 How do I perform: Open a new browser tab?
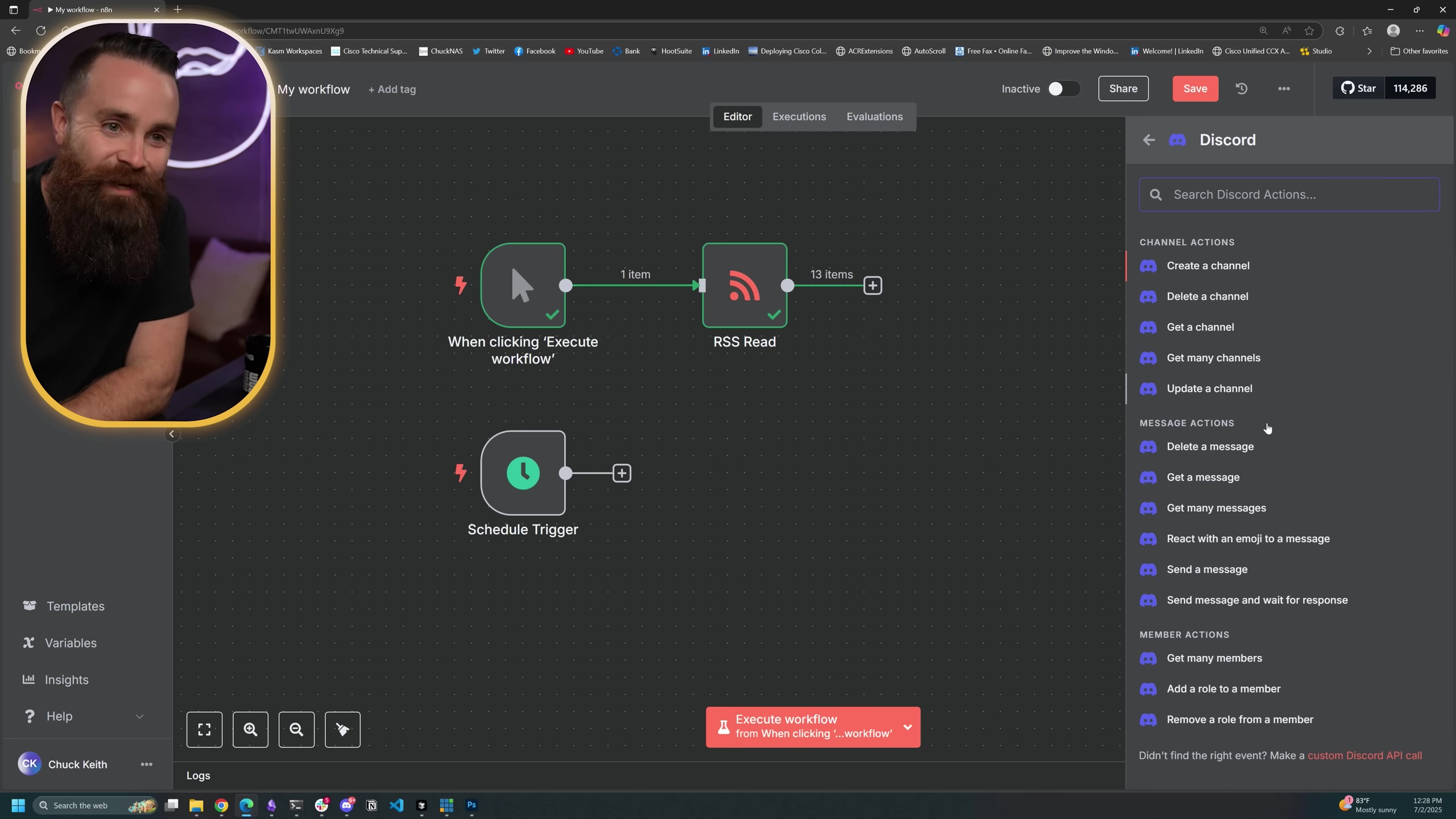coord(177,10)
